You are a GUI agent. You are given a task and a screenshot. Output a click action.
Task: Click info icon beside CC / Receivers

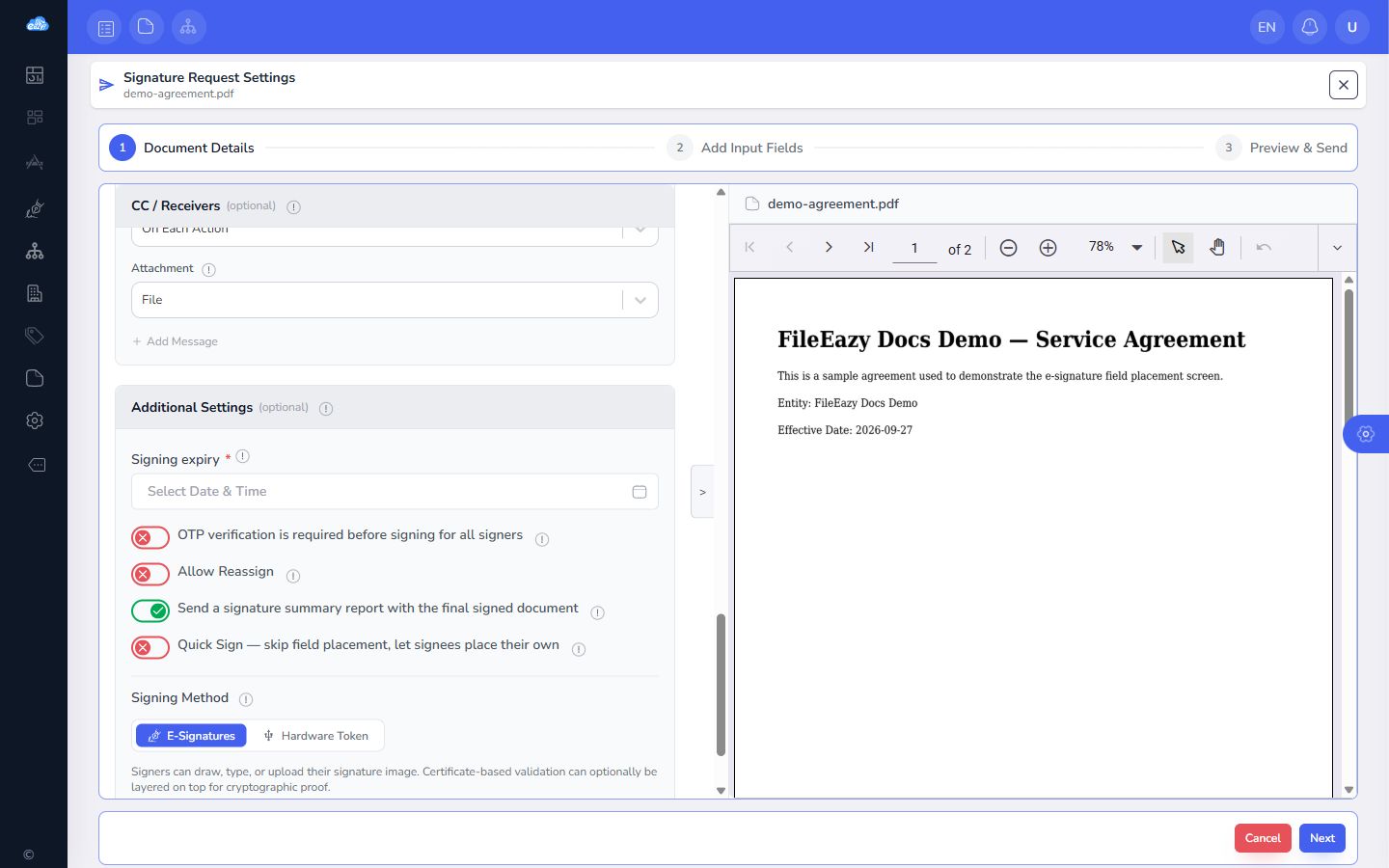pos(294,207)
